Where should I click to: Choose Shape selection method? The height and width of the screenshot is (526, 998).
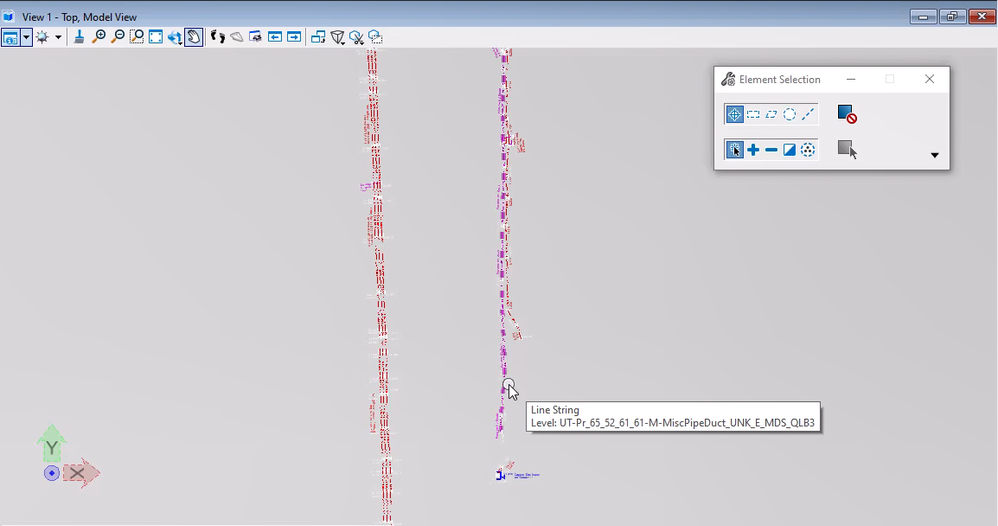pyautogui.click(x=771, y=115)
